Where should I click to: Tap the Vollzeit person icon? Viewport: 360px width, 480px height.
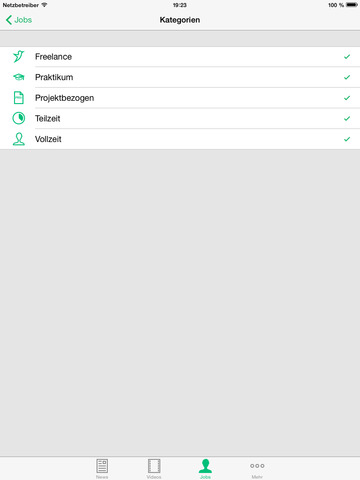pos(19,139)
